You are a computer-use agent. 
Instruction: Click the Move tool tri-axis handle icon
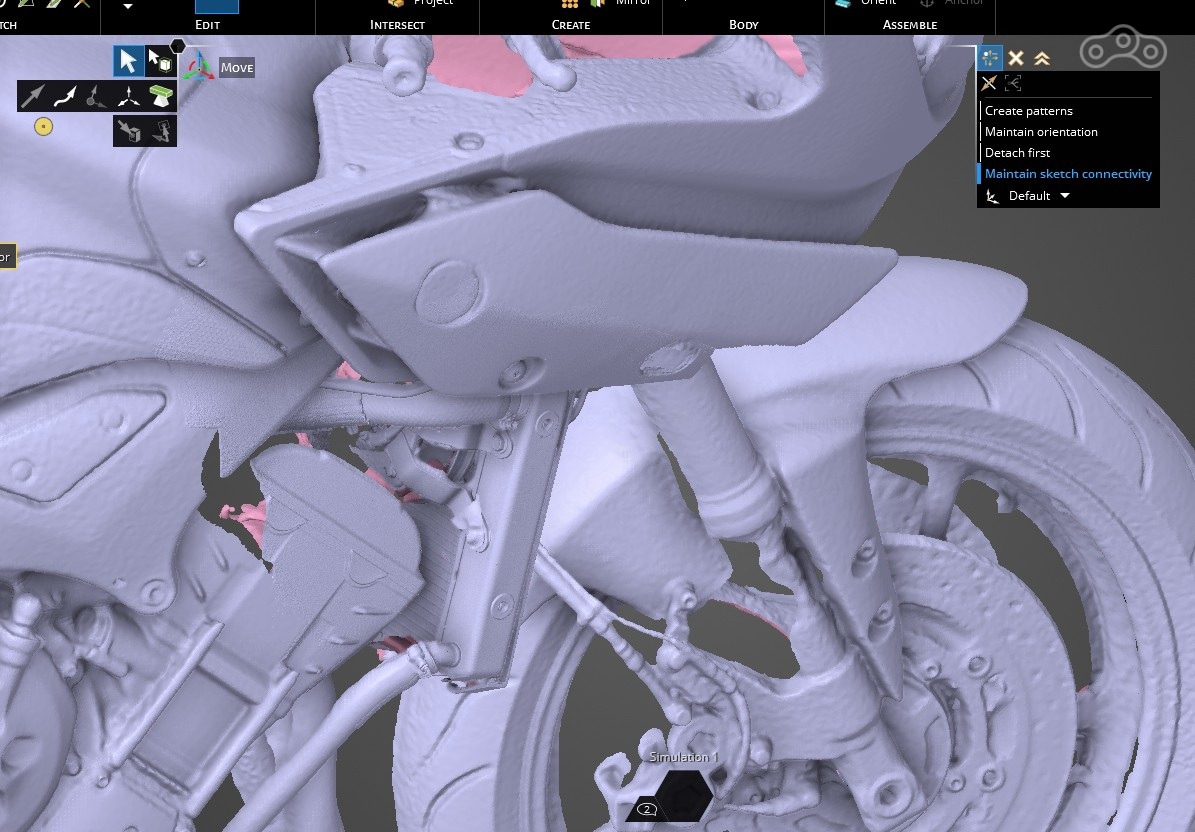click(x=201, y=67)
